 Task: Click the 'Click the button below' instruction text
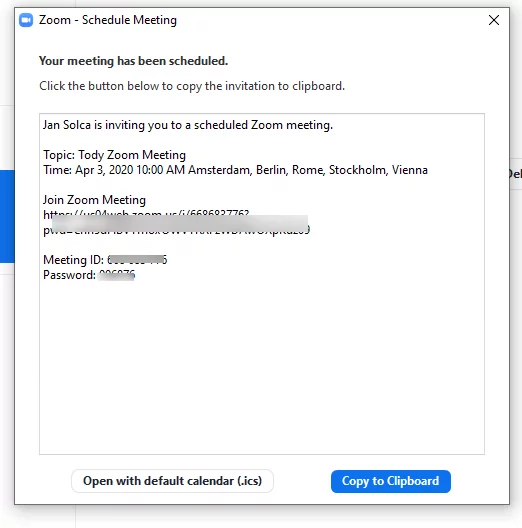(x=192, y=86)
